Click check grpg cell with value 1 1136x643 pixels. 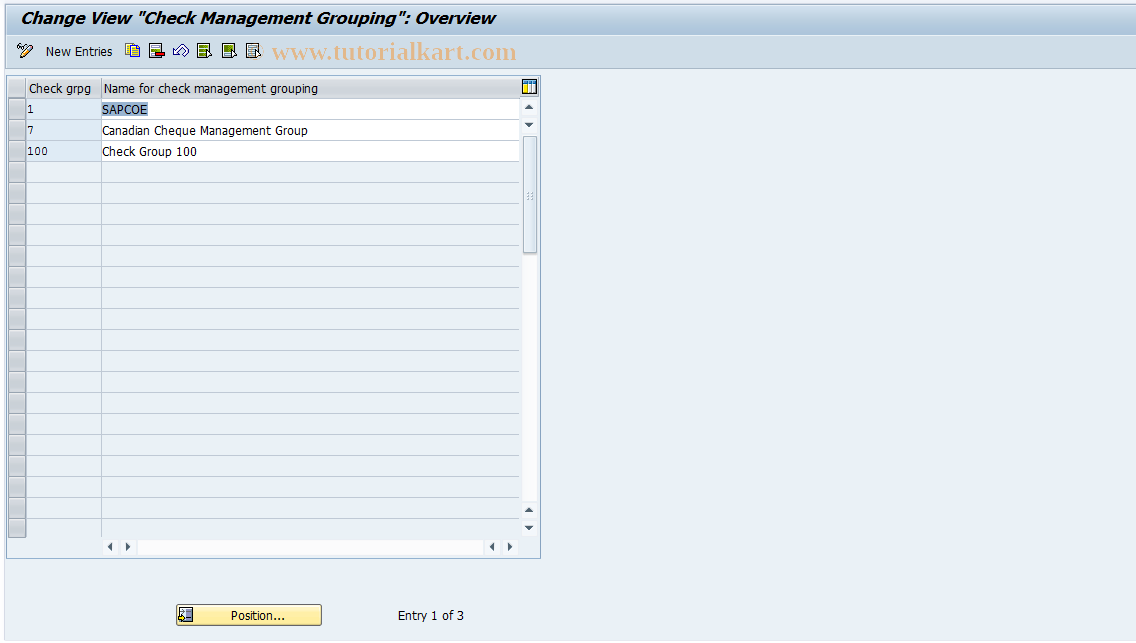(63, 109)
